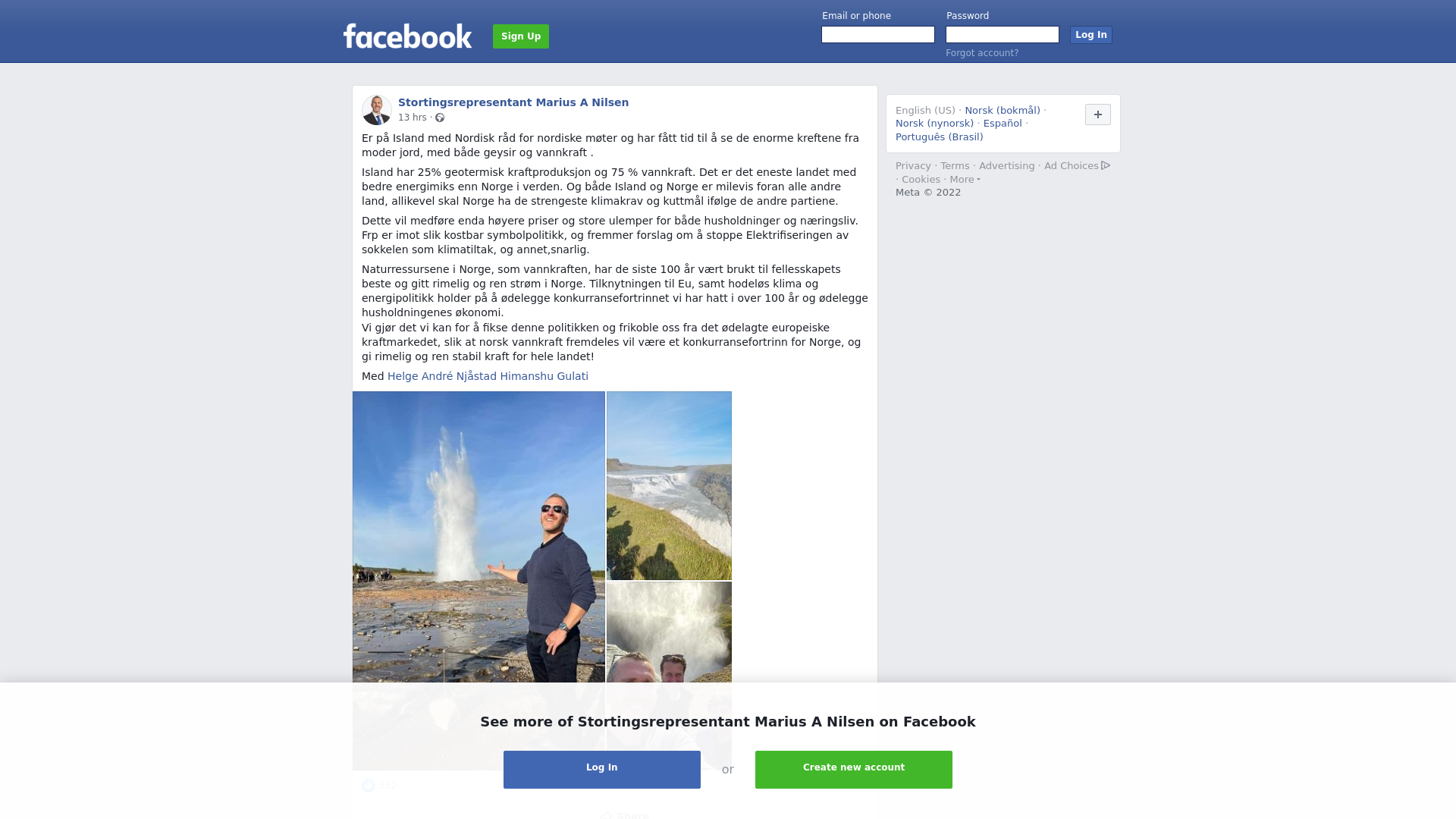The image size is (1456, 819).
Task: Open the geyser photo thumbnail
Action: [479, 580]
